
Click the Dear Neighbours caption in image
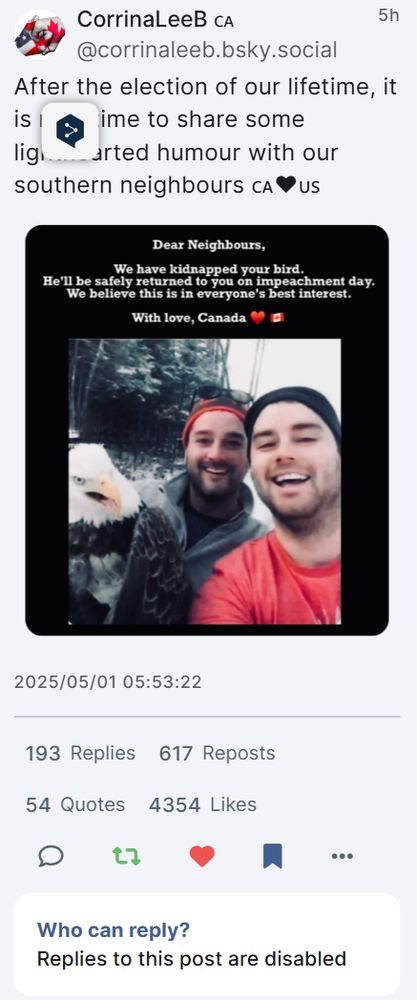208,245
